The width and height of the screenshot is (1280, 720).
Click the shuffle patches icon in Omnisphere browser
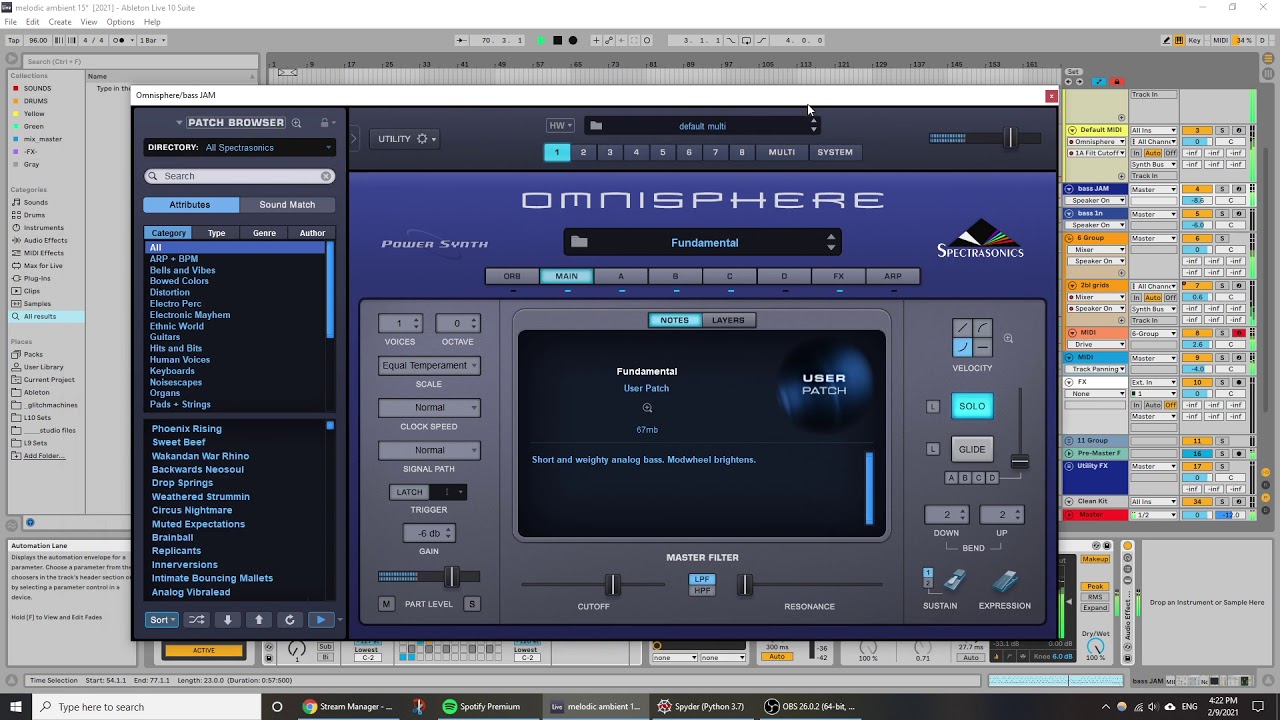pyautogui.click(x=196, y=620)
